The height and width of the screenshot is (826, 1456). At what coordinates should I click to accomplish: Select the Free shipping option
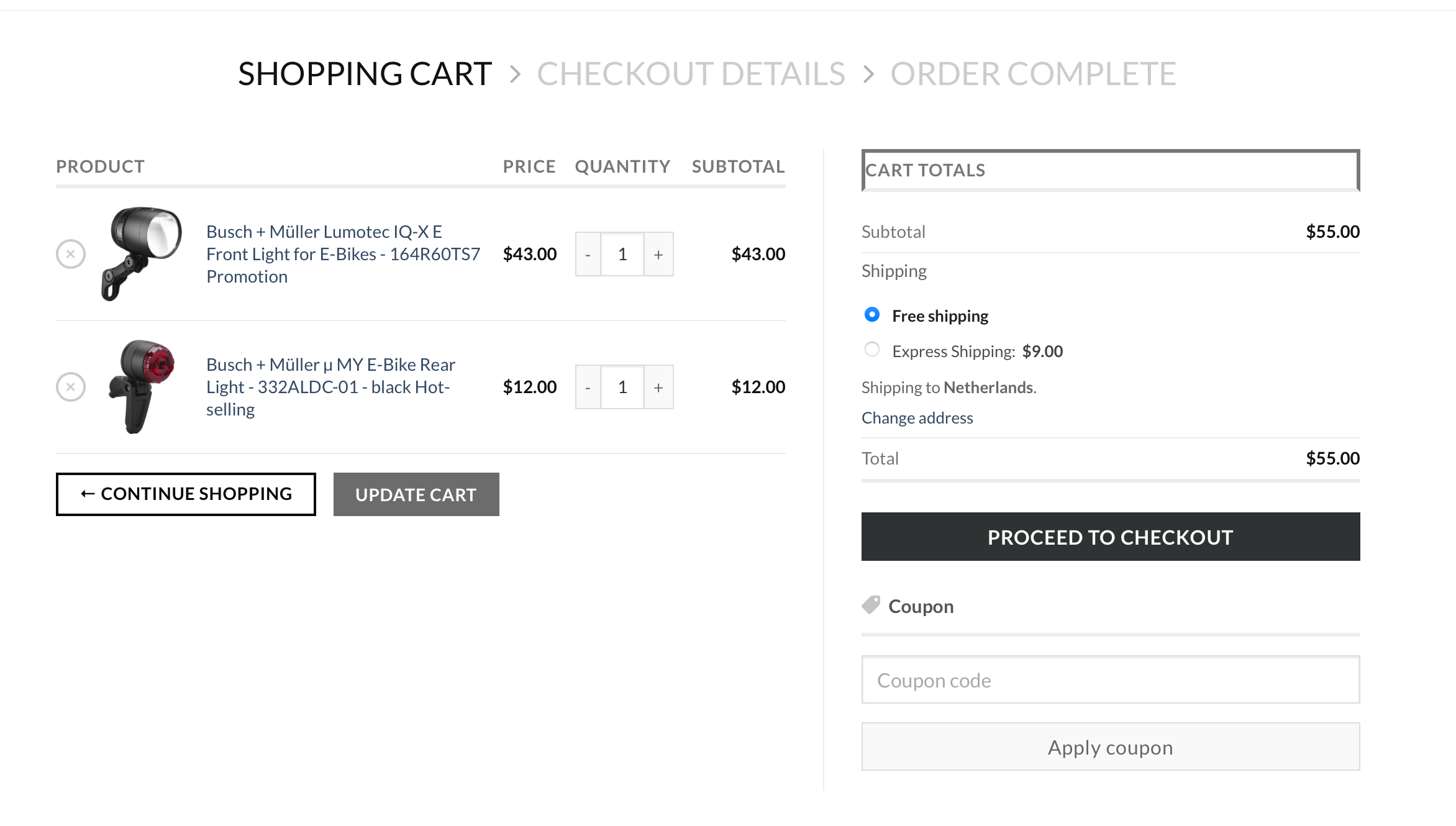(x=872, y=315)
